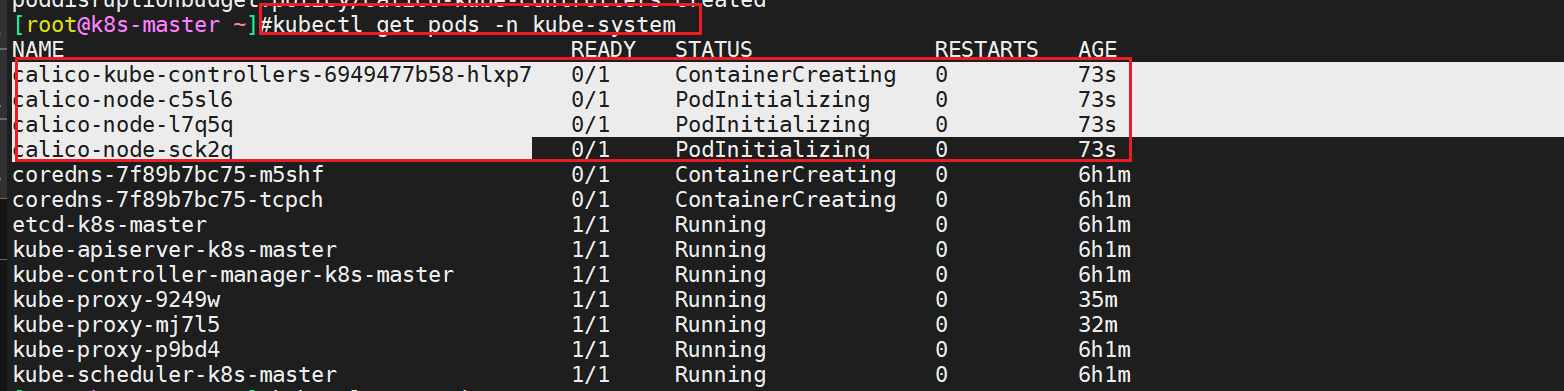Image resolution: width=1564 pixels, height=391 pixels.
Task: Click the coredns-7f89b7bc75-tcpch pod name
Action: click(168, 200)
